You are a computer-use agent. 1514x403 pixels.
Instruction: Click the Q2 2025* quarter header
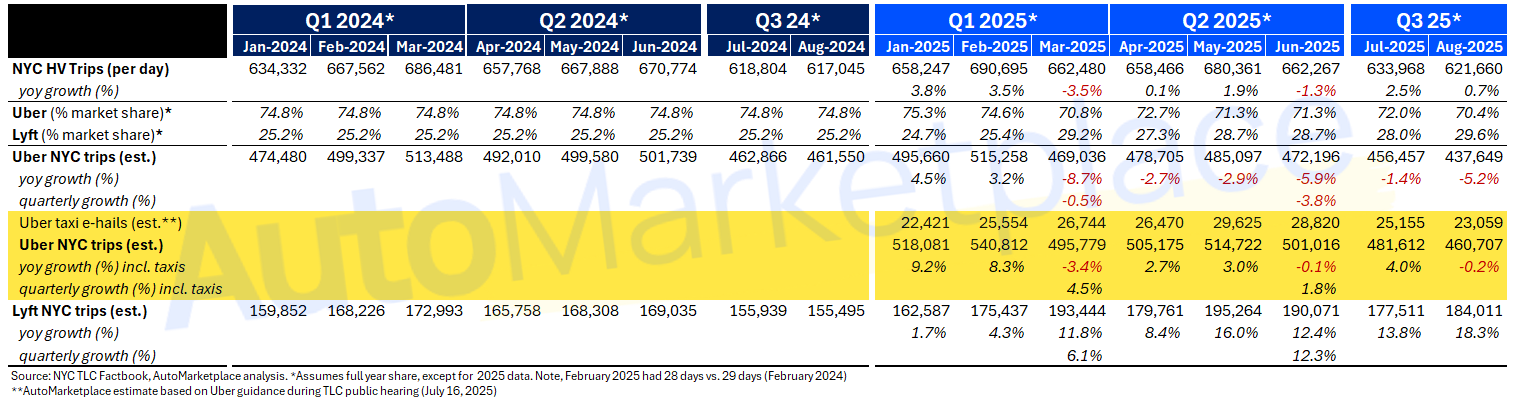click(1226, 20)
